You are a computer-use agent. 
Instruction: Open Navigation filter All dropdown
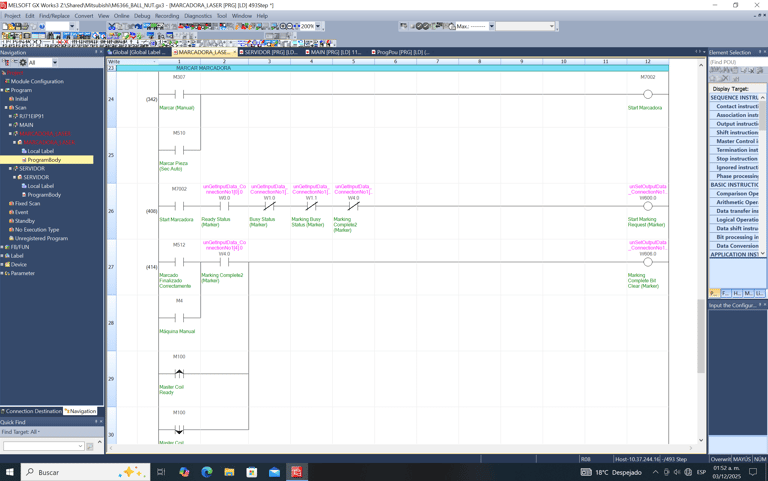coord(55,63)
